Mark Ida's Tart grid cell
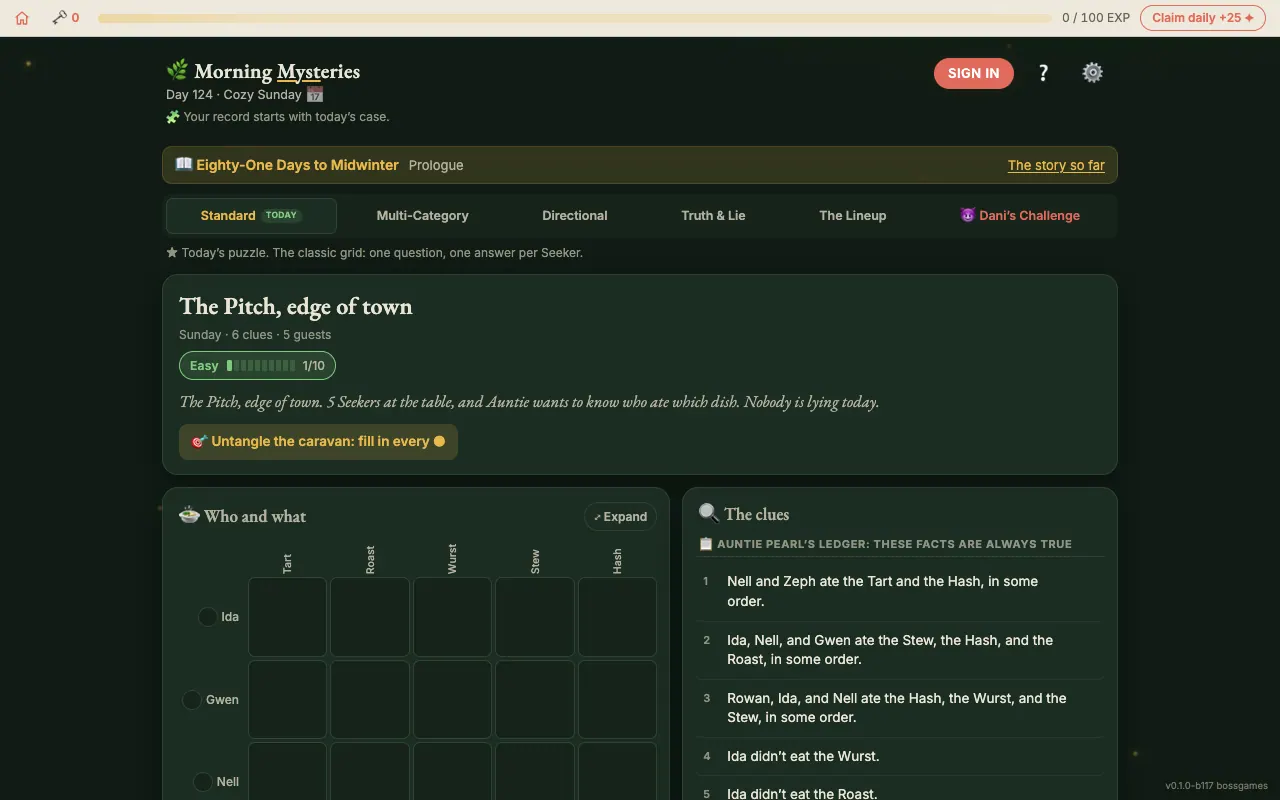Viewport: 1280px width, 800px height. 288,617
